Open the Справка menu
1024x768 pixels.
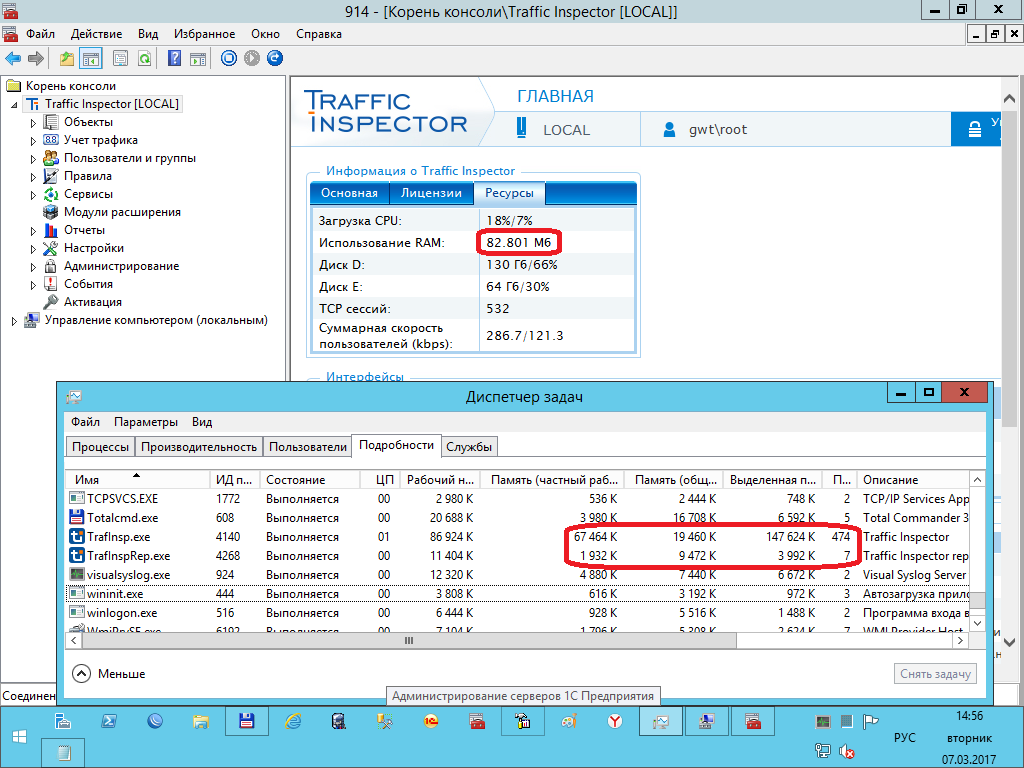(319, 34)
